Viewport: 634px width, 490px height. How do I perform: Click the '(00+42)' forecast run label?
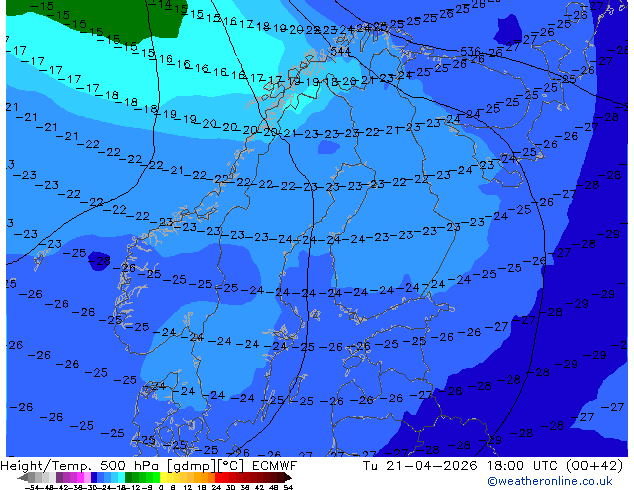tap(594, 466)
